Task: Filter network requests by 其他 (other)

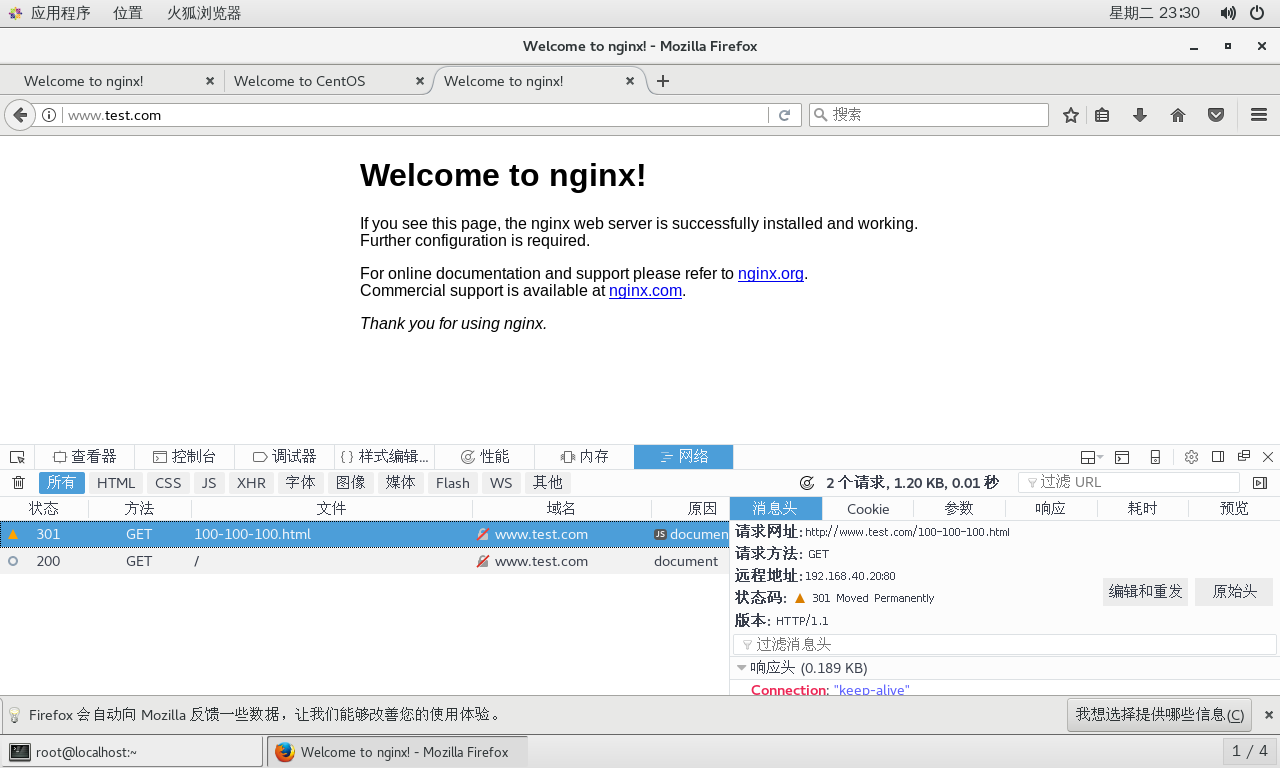Action: tap(547, 483)
